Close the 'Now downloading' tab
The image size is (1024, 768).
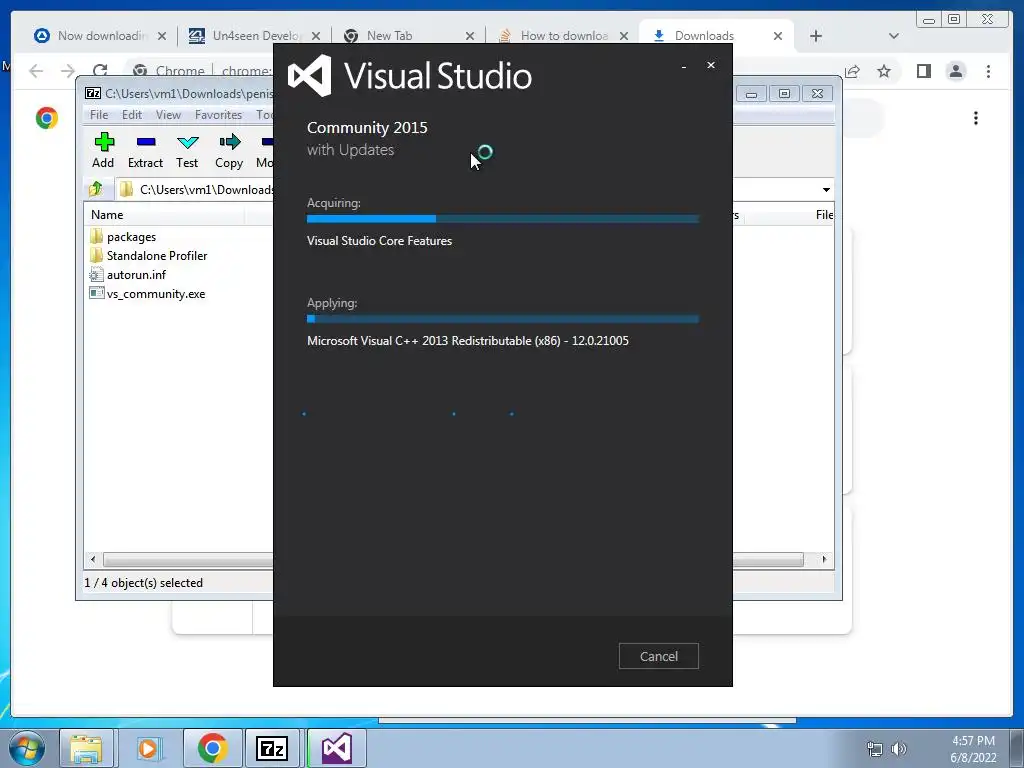point(162,36)
